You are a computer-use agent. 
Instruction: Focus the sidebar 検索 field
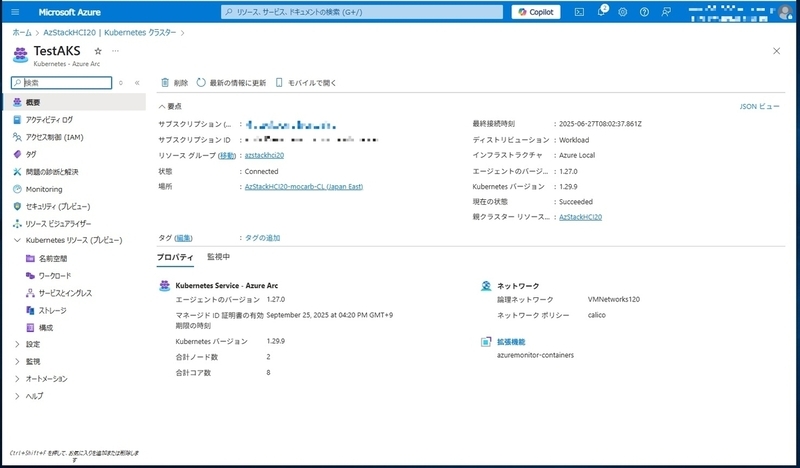[x=61, y=83]
